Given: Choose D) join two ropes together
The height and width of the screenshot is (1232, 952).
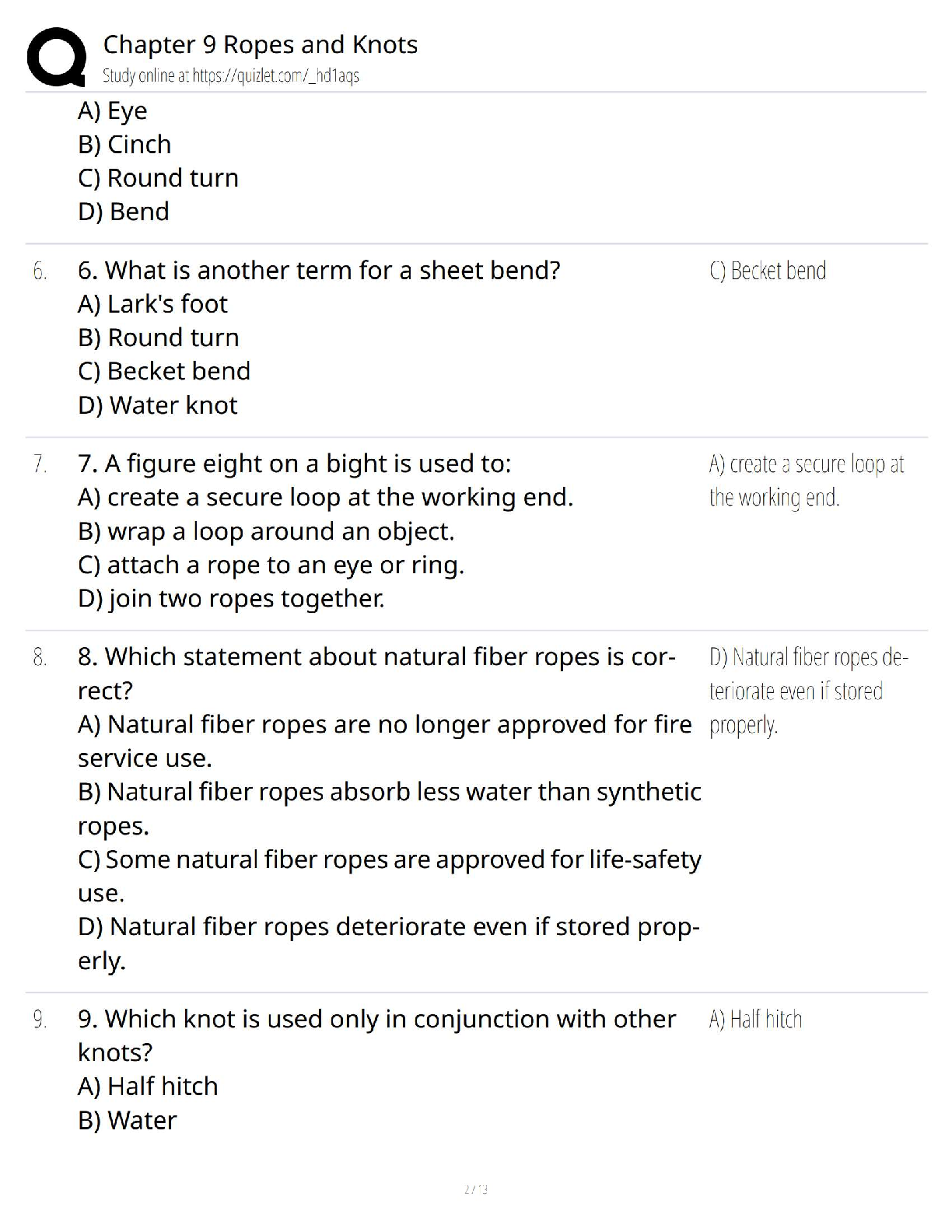Looking at the screenshot, I should click(231, 599).
